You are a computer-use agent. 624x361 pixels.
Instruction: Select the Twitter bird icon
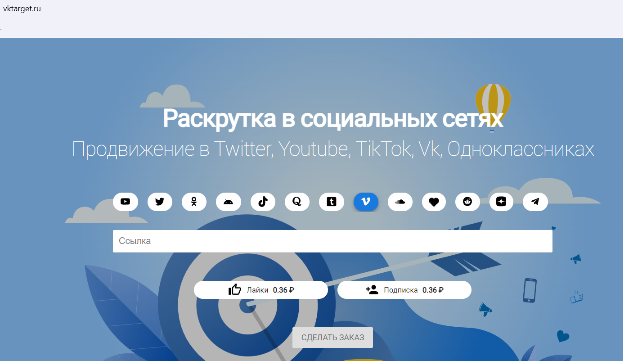coord(160,202)
